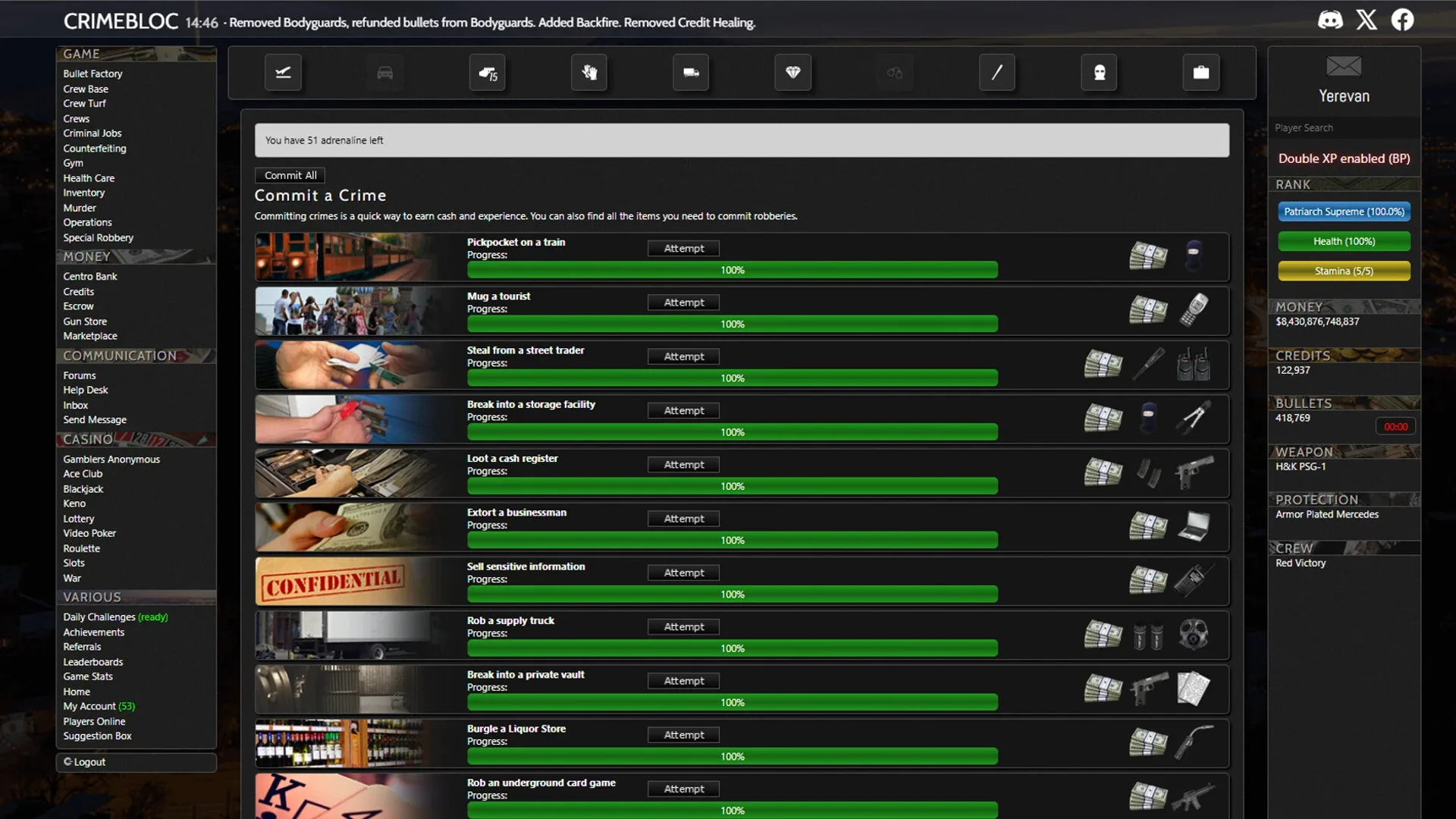Open the Inbox under Communication
Image resolution: width=1456 pixels, height=819 pixels.
coord(75,405)
